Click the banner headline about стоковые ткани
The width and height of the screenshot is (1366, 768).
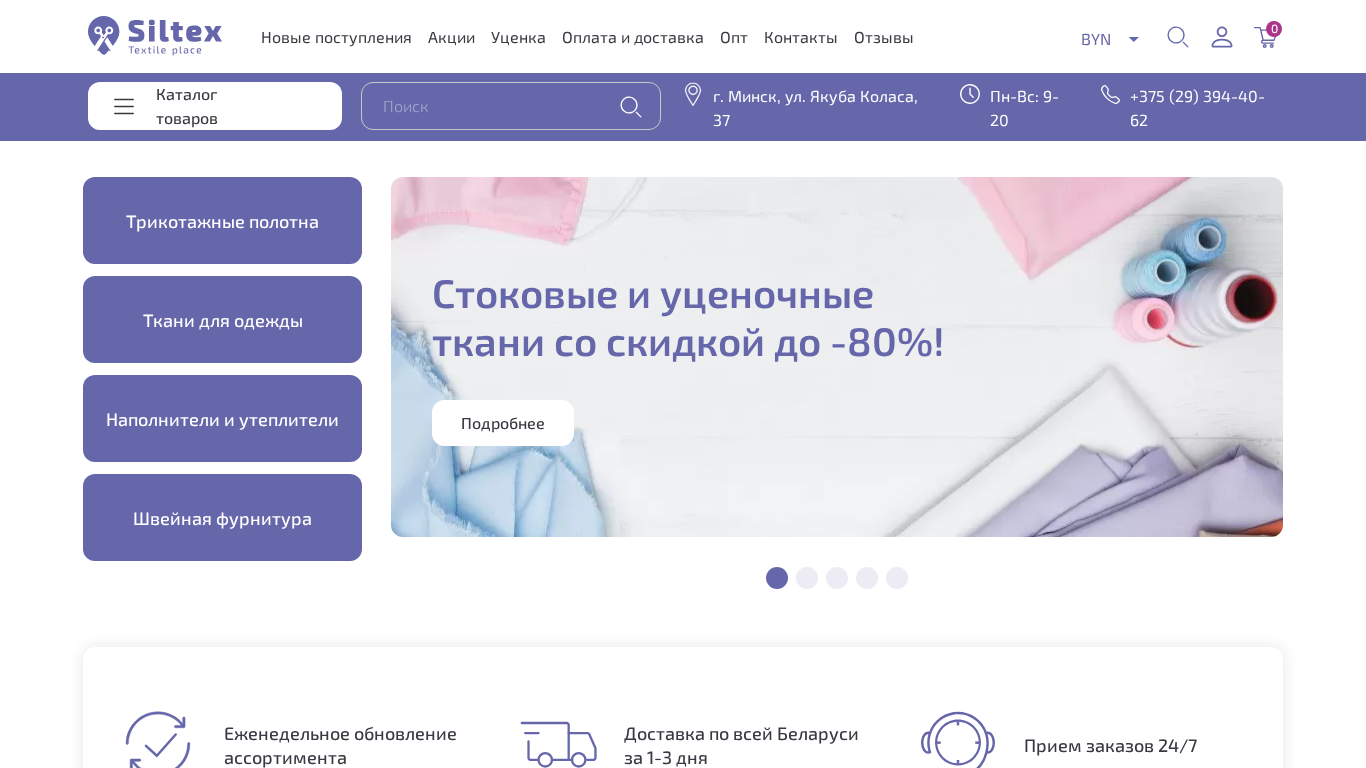(x=688, y=318)
